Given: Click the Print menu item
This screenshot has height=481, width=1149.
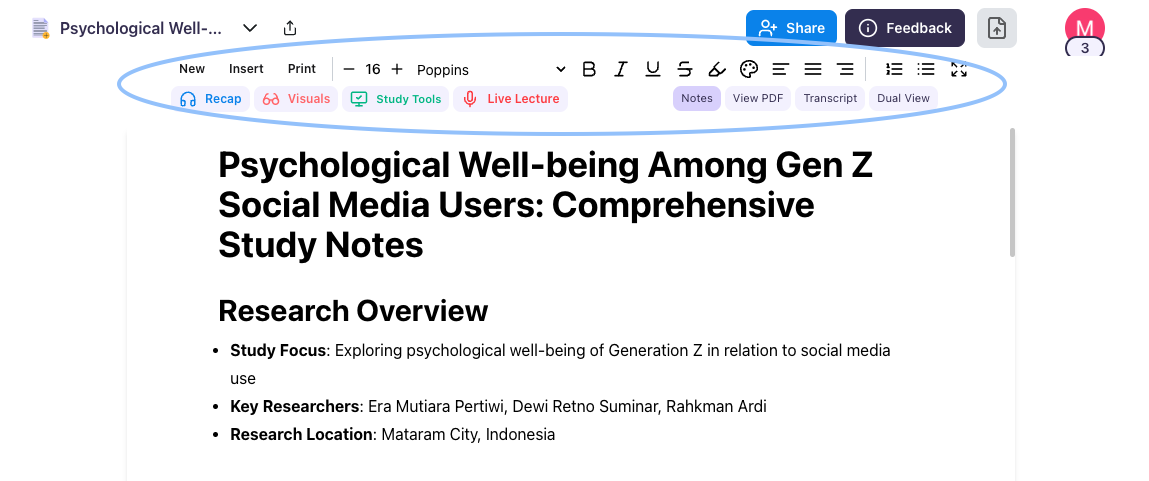Looking at the screenshot, I should point(302,69).
